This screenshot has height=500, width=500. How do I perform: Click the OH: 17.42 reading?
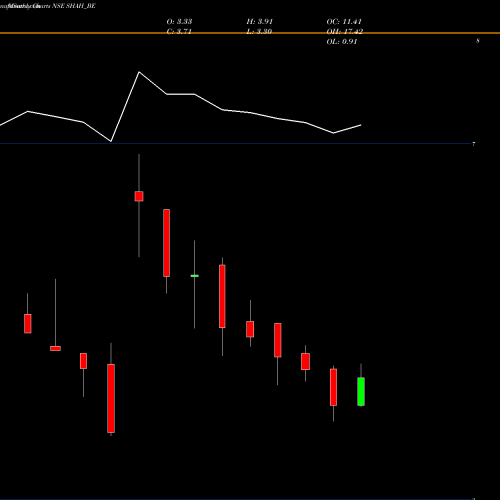345,32
